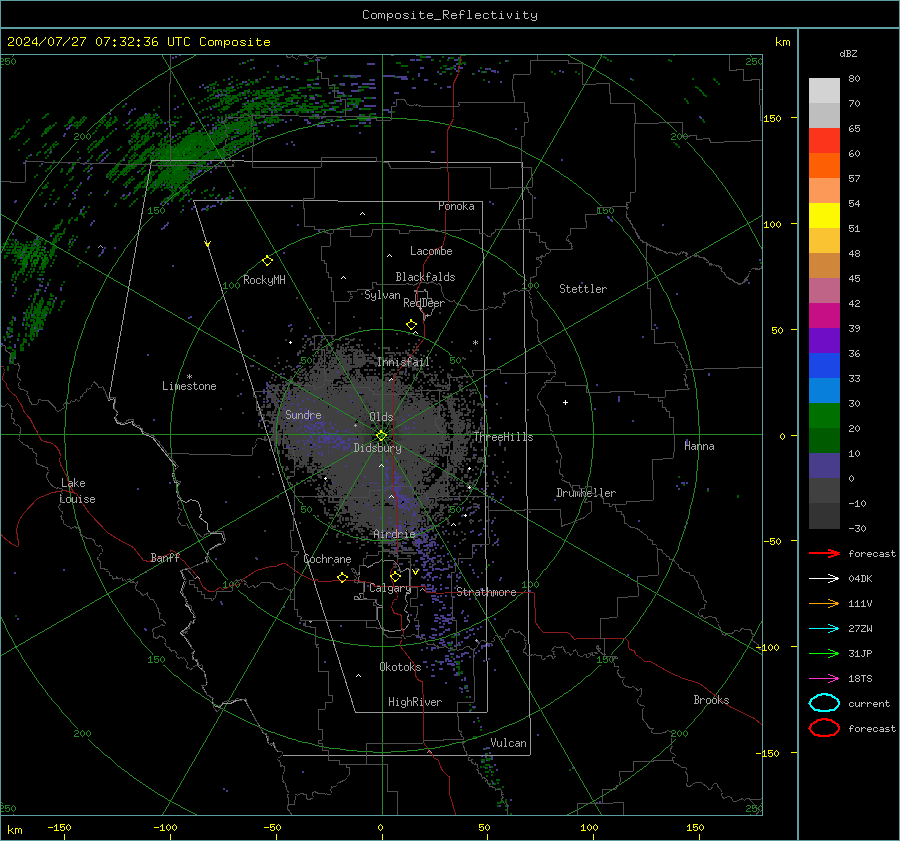Click the RockyMH label

(x=264, y=280)
